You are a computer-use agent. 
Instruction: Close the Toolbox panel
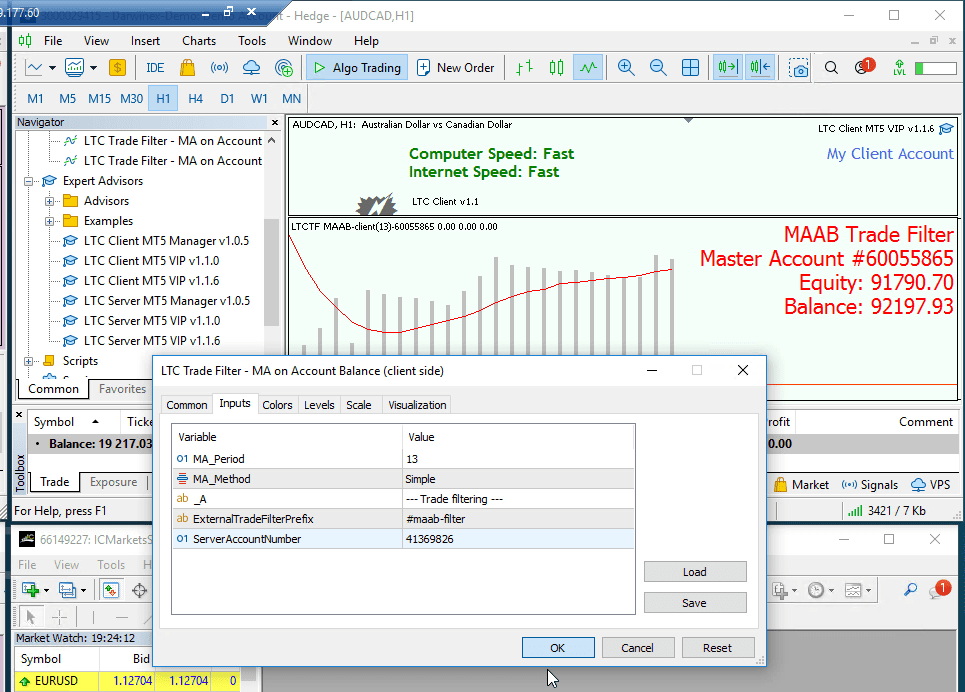(x=19, y=415)
